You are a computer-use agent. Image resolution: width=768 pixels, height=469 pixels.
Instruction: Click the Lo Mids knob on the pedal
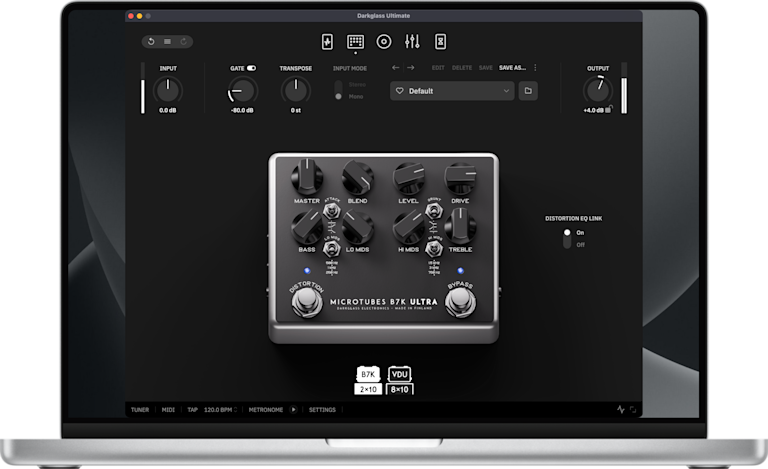coord(358,226)
